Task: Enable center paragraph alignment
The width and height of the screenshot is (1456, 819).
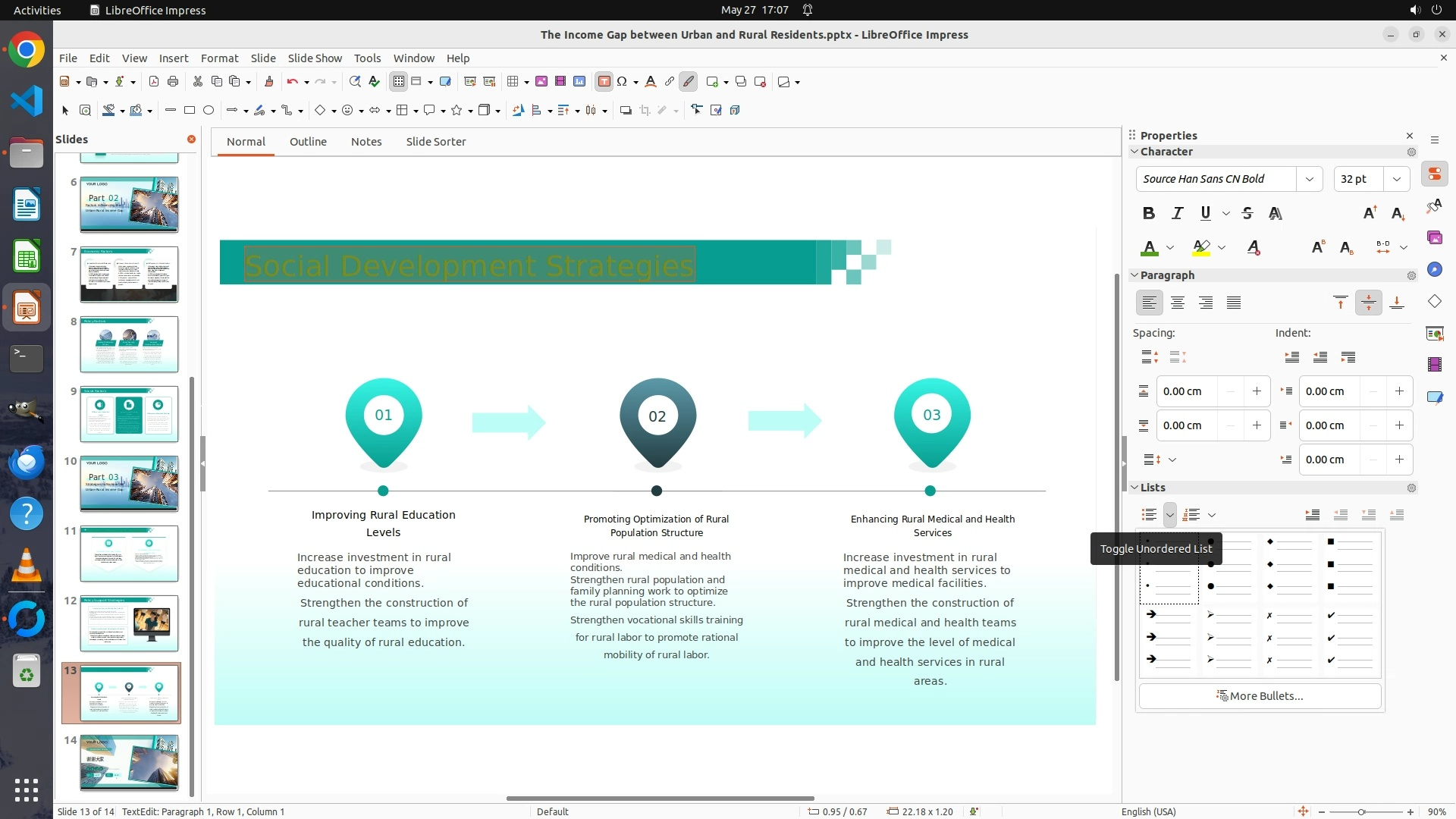Action: click(x=1178, y=303)
